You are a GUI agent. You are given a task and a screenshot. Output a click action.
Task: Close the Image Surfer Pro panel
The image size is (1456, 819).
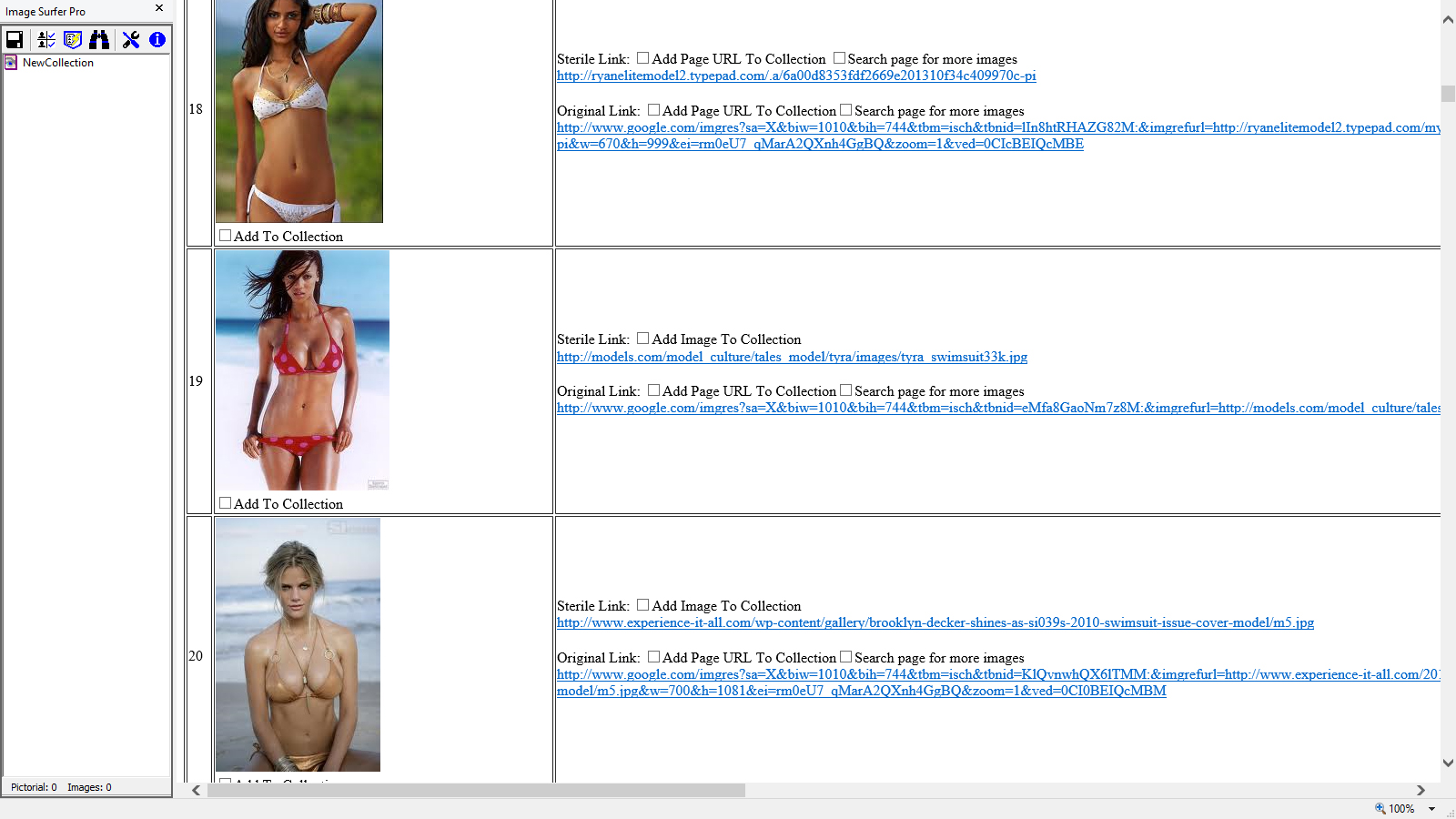pos(159,8)
